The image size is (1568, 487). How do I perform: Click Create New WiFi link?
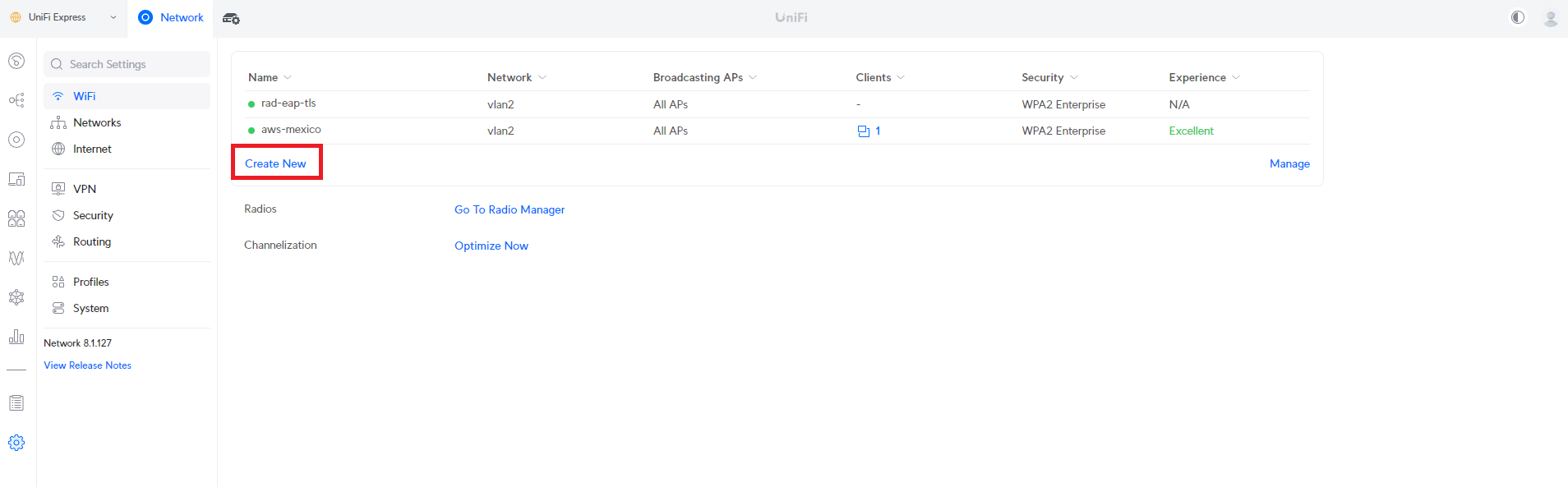pos(275,163)
